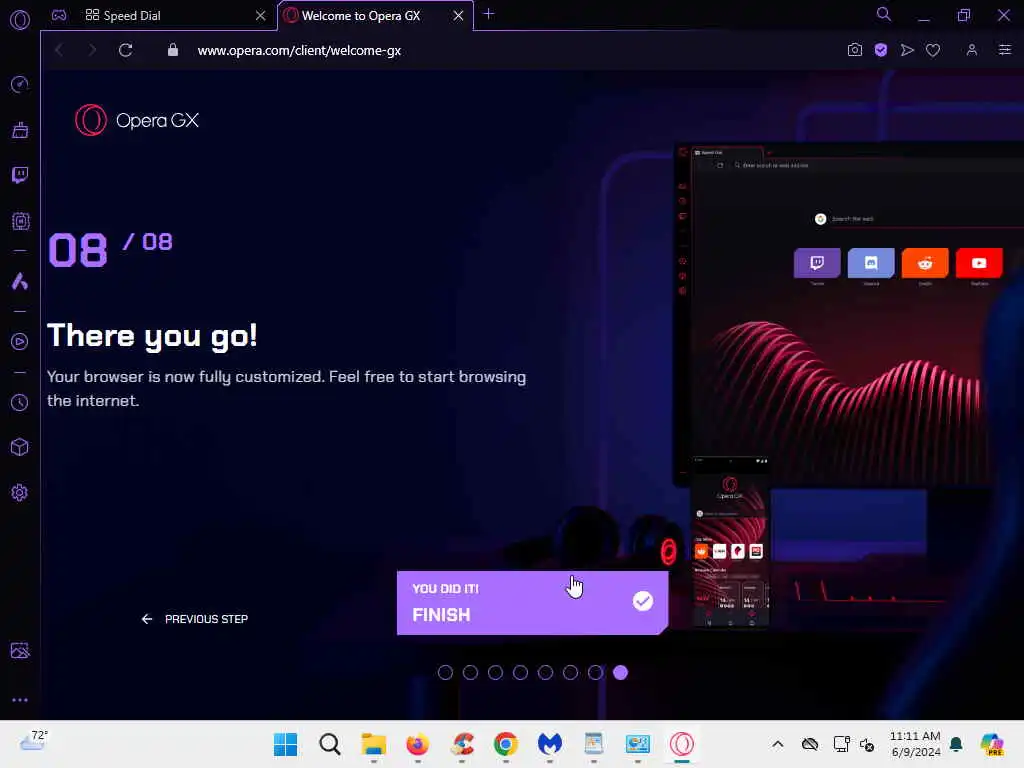
Task: Take a snapshot with camera icon
Action: coord(854,50)
